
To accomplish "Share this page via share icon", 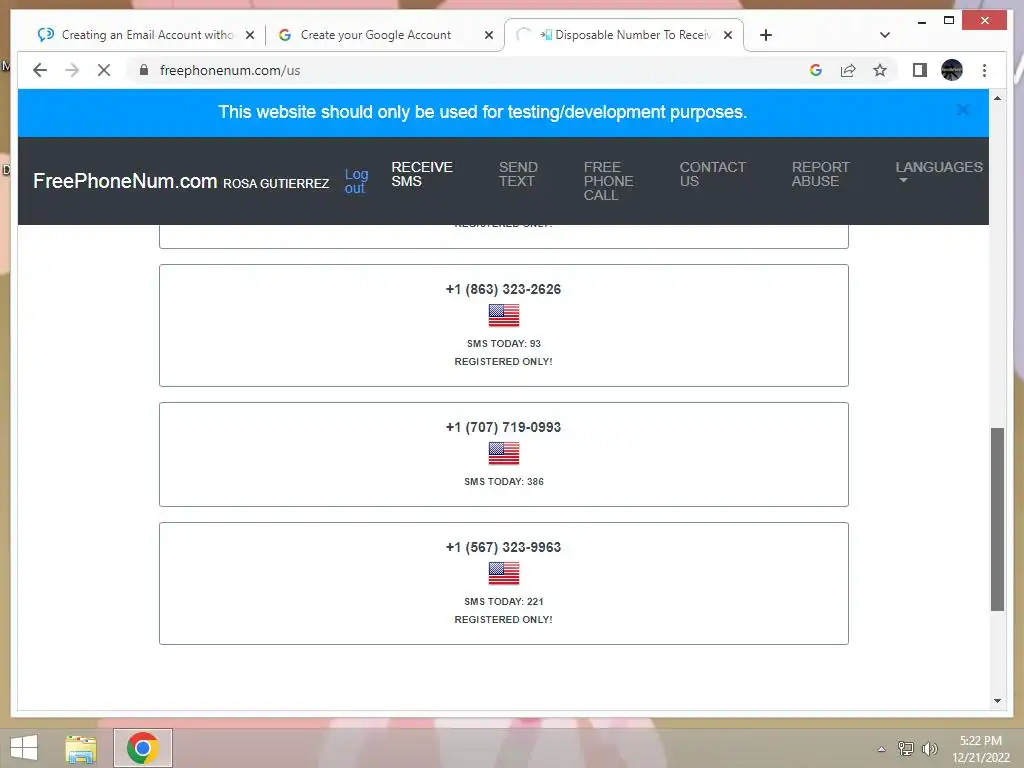I will click(x=848, y=70).
